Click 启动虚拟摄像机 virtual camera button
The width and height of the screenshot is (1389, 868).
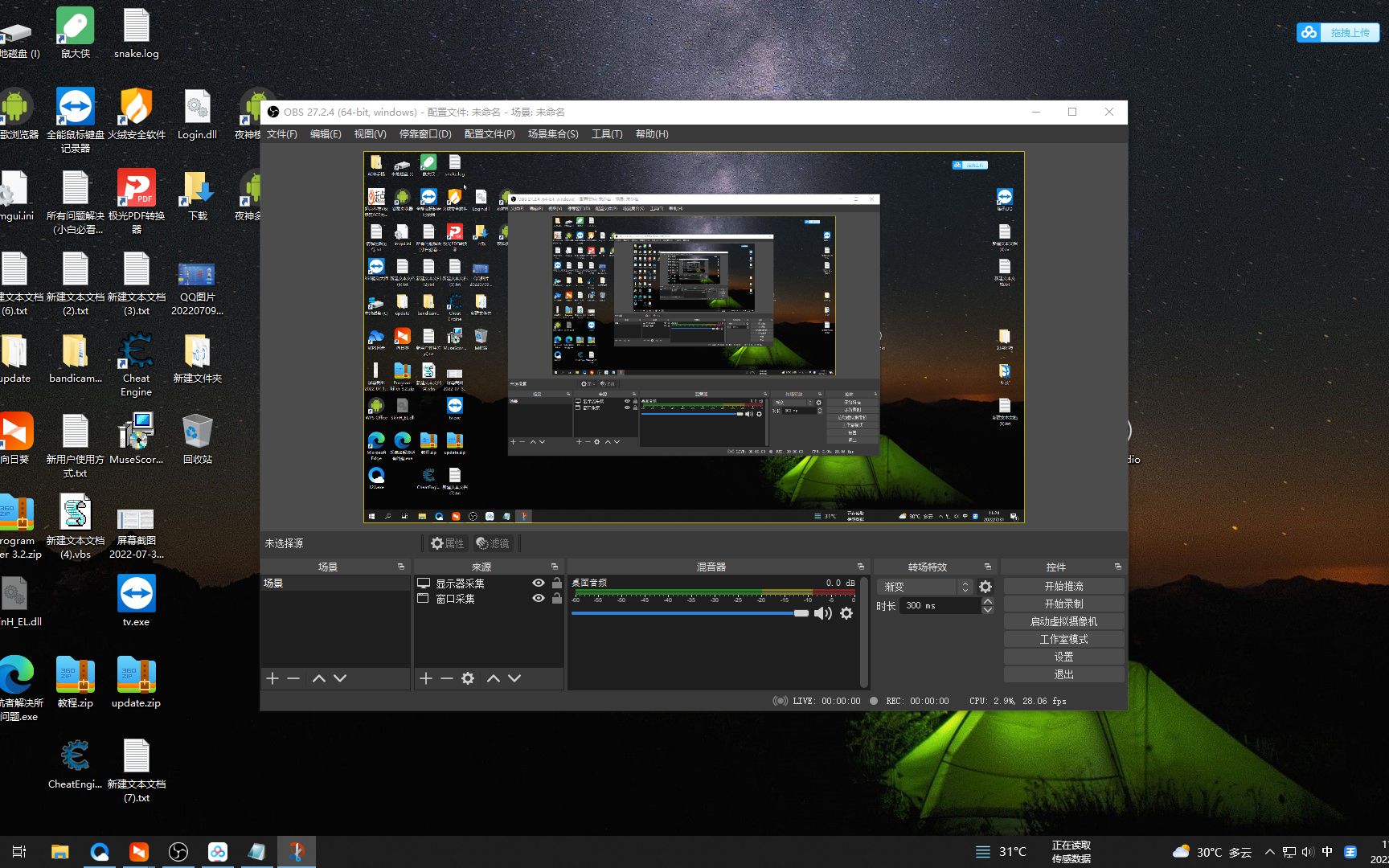coord(1063,621)
